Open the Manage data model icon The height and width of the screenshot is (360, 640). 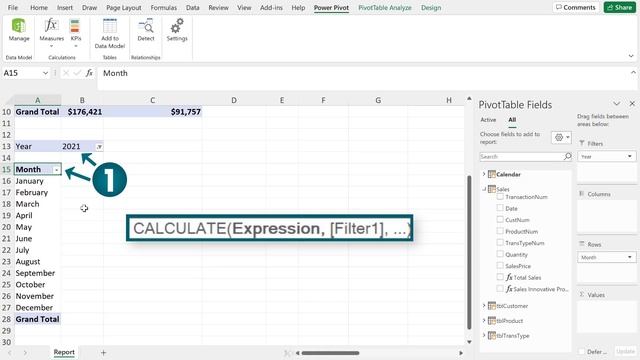coord(19,26)
